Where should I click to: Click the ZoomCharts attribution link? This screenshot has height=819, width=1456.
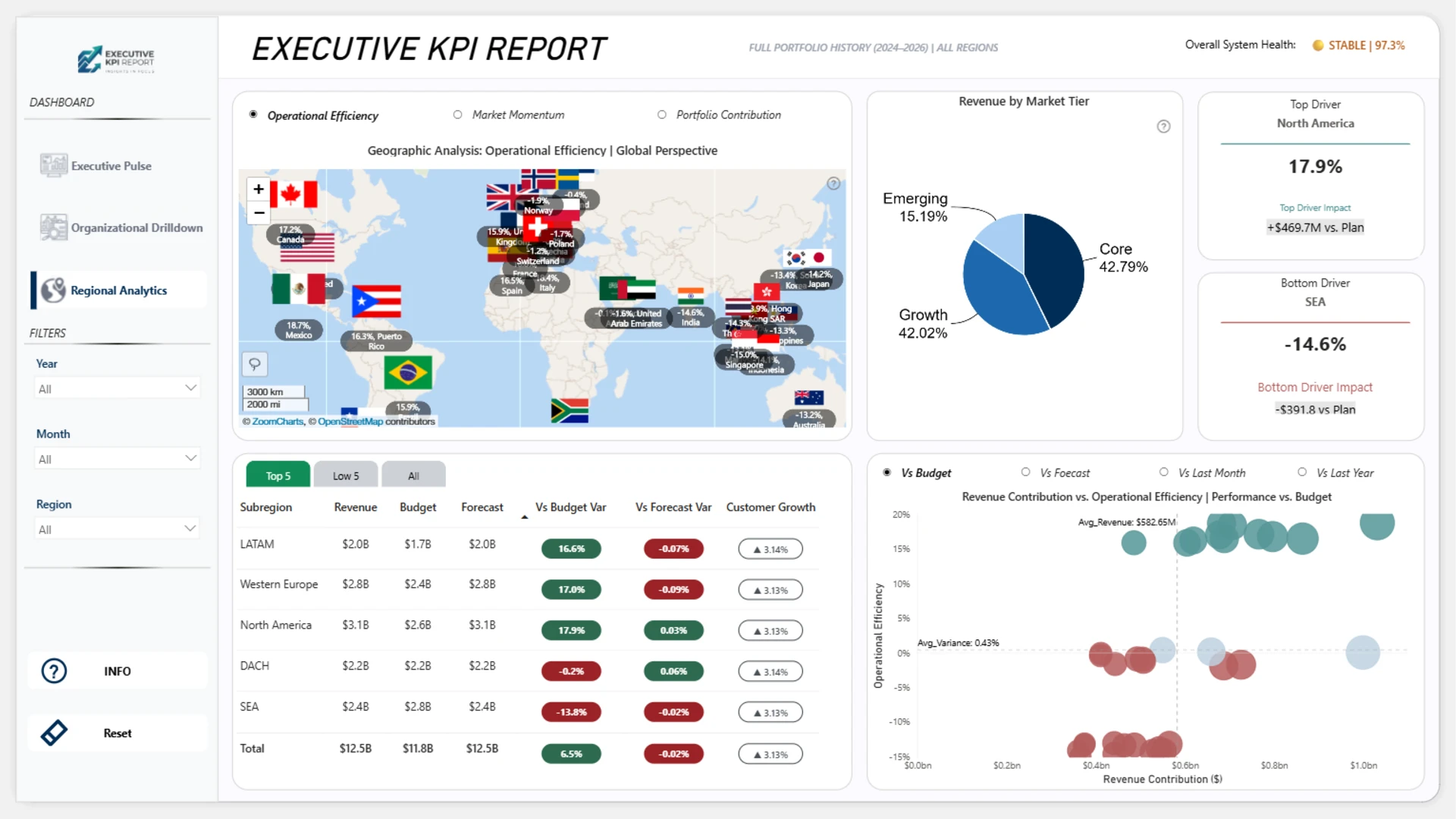276,421
